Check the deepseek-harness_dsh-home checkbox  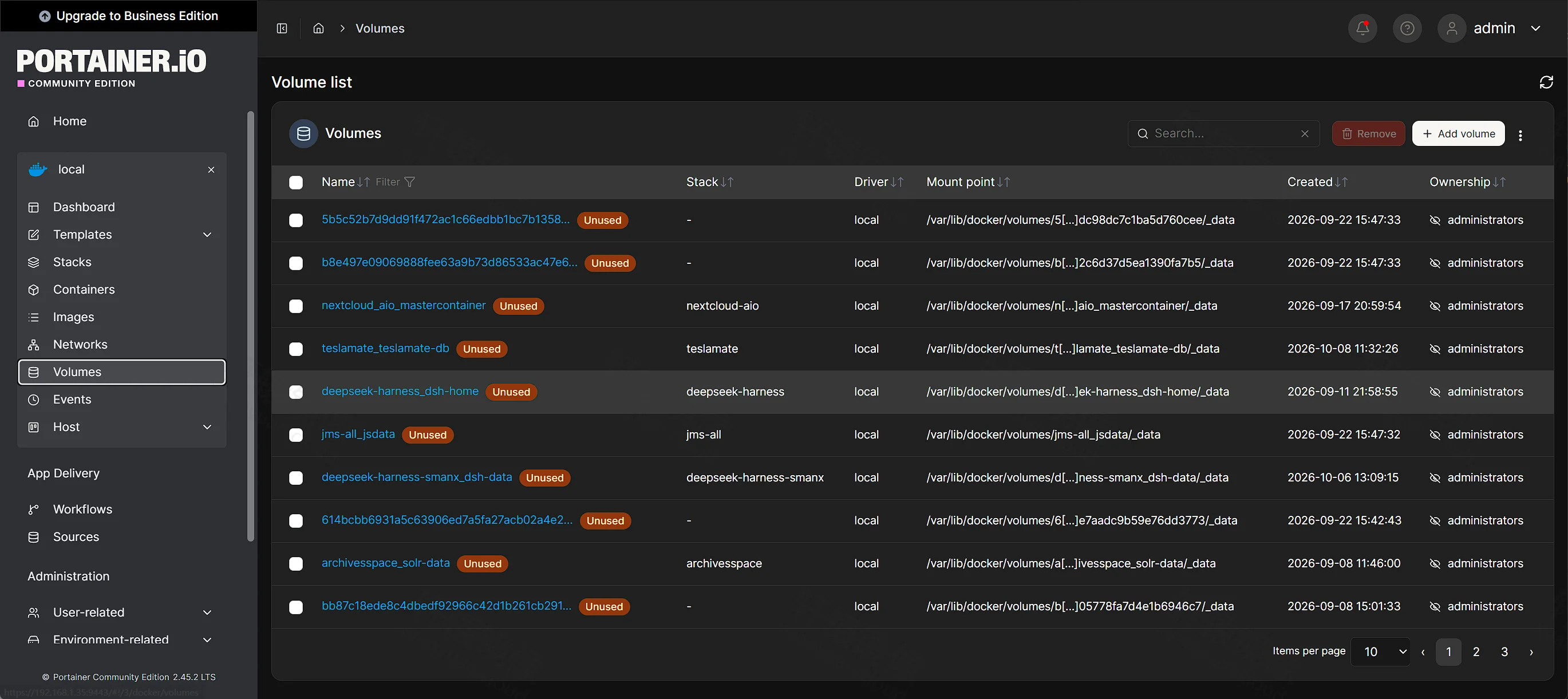pos(296,392)
